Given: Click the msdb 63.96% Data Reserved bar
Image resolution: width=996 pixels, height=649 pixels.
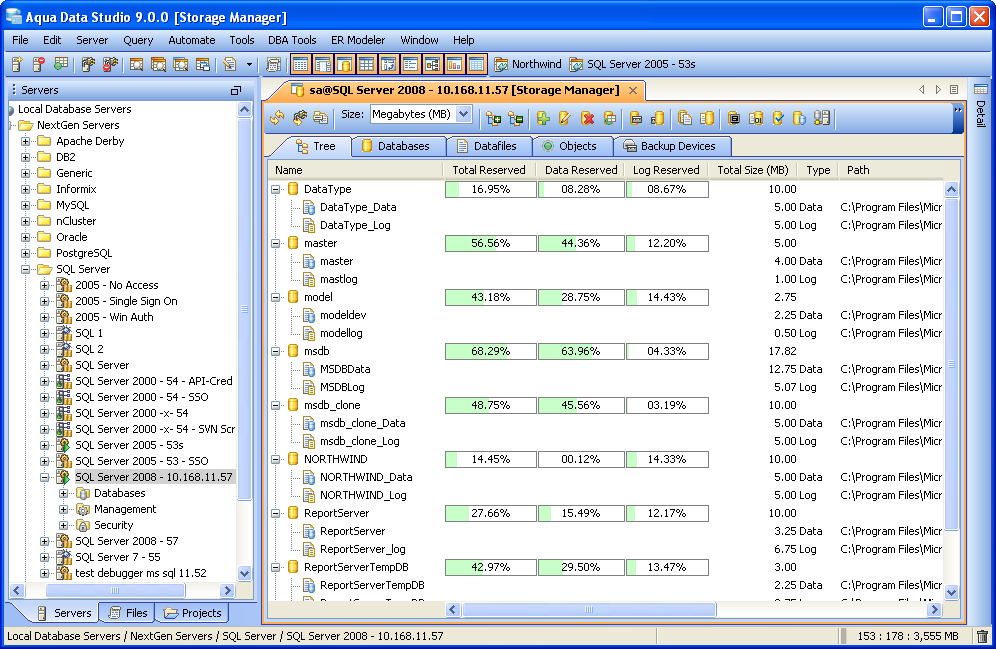Looking at the screenshot, I should (581, 351).
